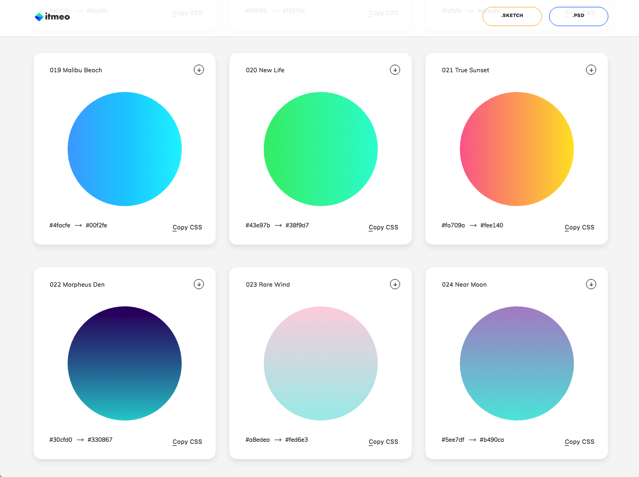Download the .SKETCH file
This screenshot has width=639, height=477.
pos(512,16)
